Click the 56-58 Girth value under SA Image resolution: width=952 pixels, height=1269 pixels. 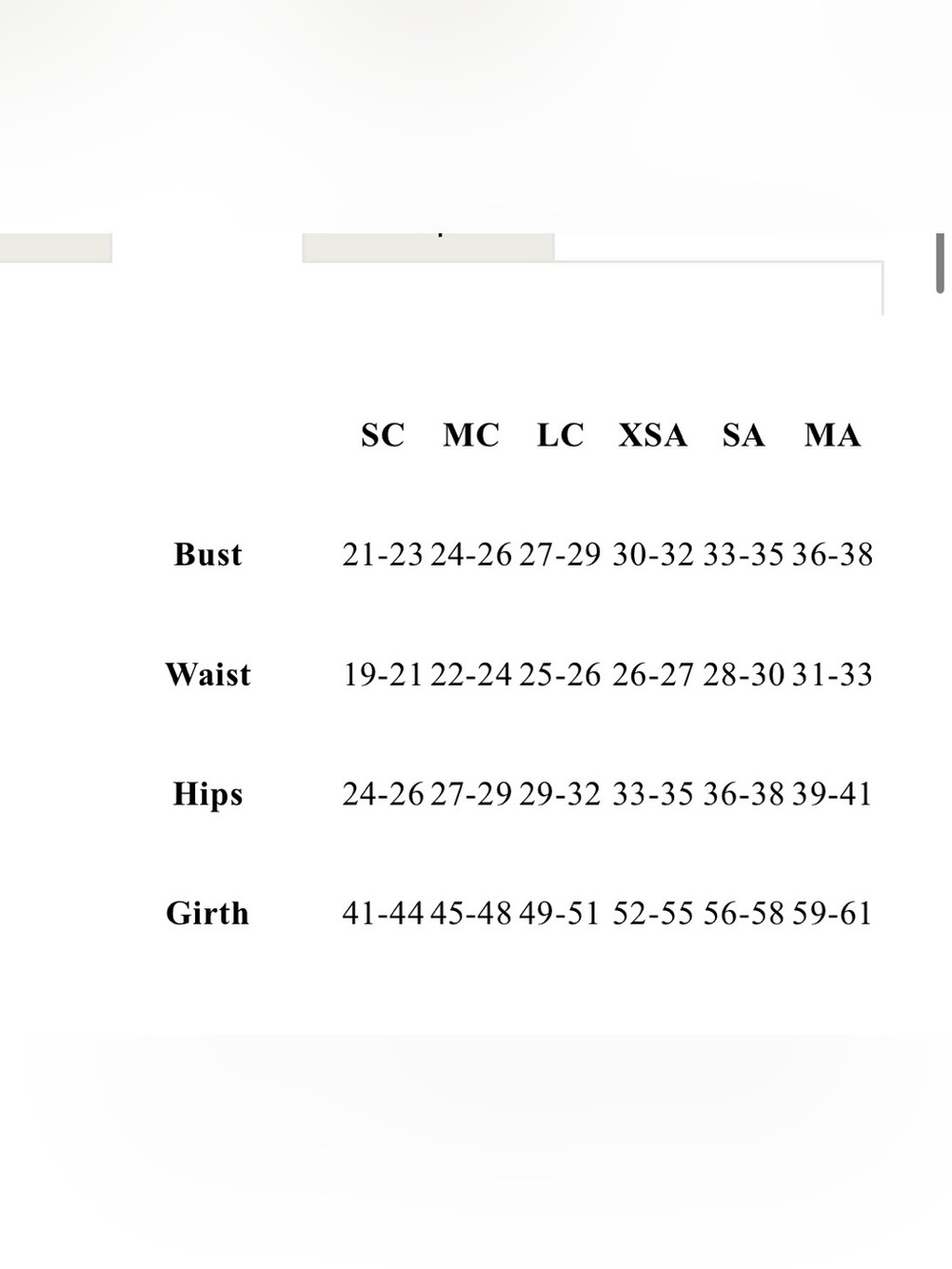click(744, 913)
